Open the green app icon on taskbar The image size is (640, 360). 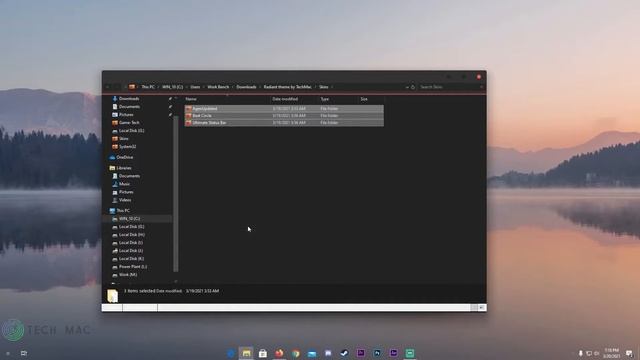point(410,353)
